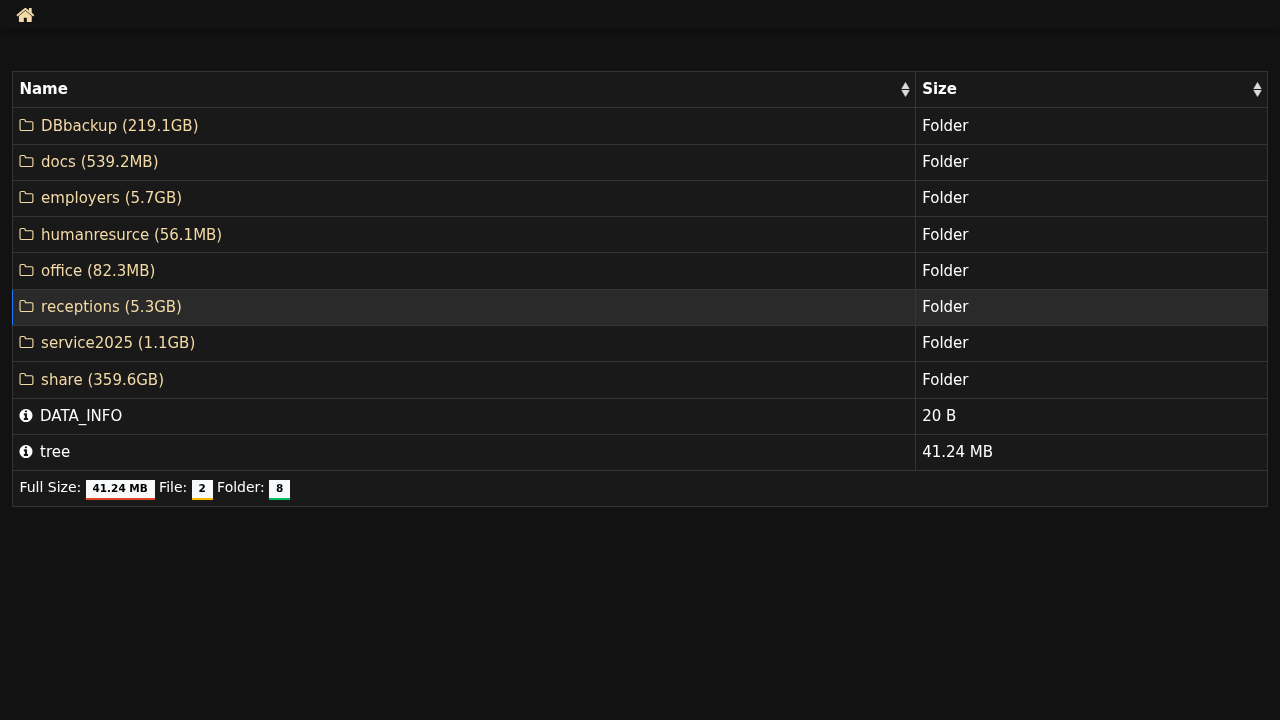
Task: Click the folder icon next to humanresurce
Action: [x=27, y=235]
